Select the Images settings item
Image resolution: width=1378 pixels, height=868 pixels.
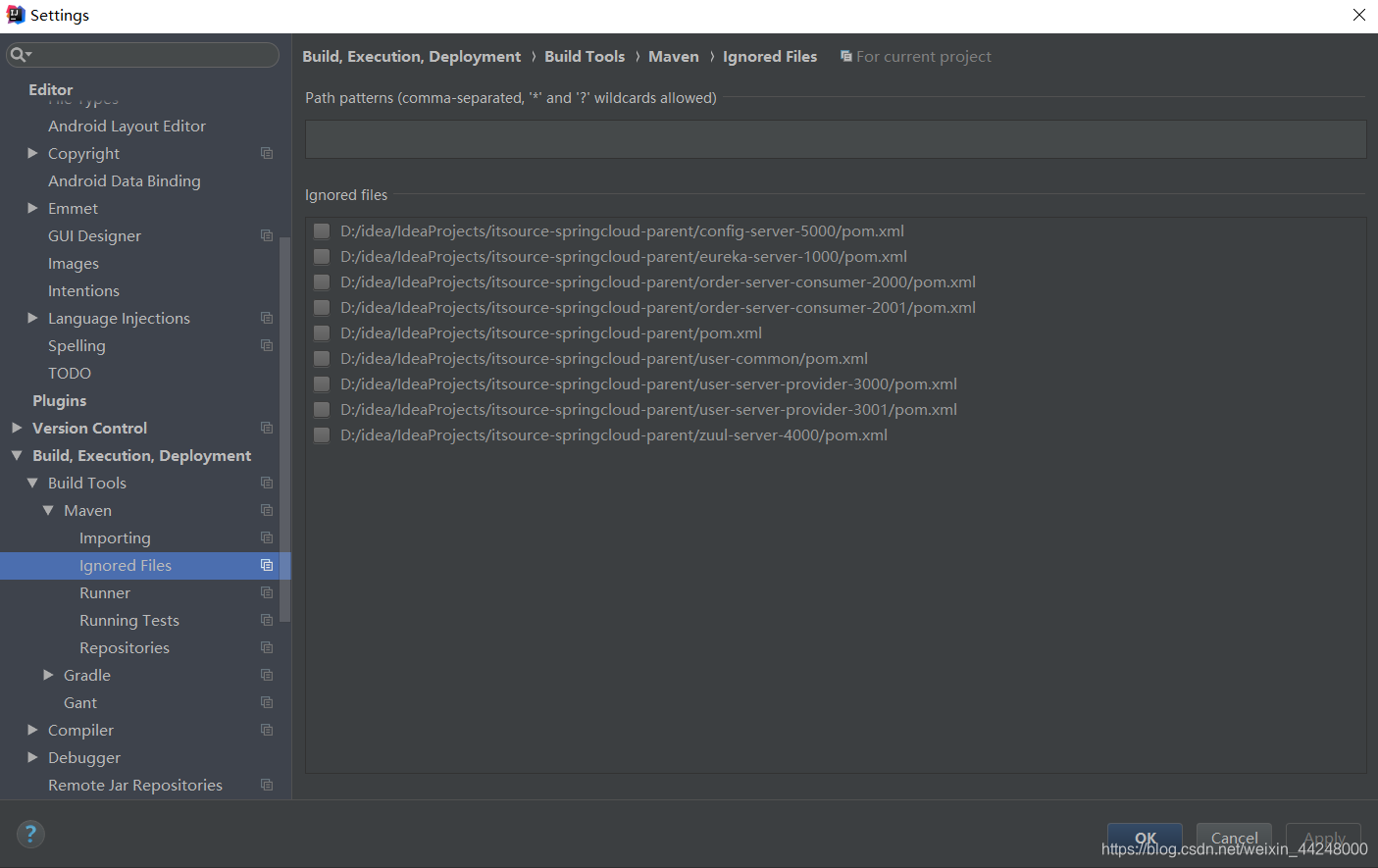click(74, 263)
